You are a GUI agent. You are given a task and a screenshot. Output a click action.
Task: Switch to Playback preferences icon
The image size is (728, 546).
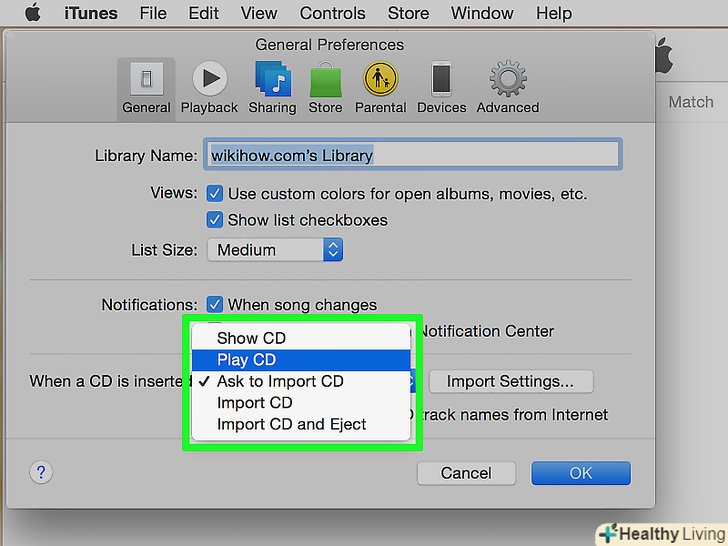click(x=209, y=79)
